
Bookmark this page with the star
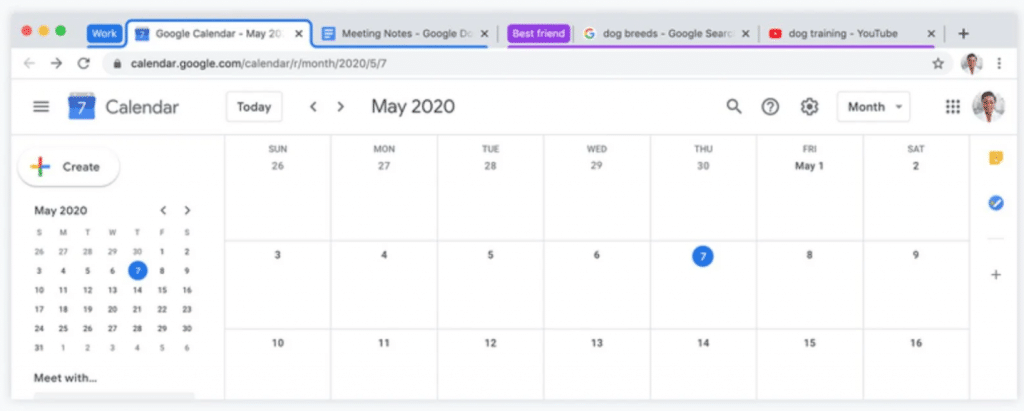point(938,63)
